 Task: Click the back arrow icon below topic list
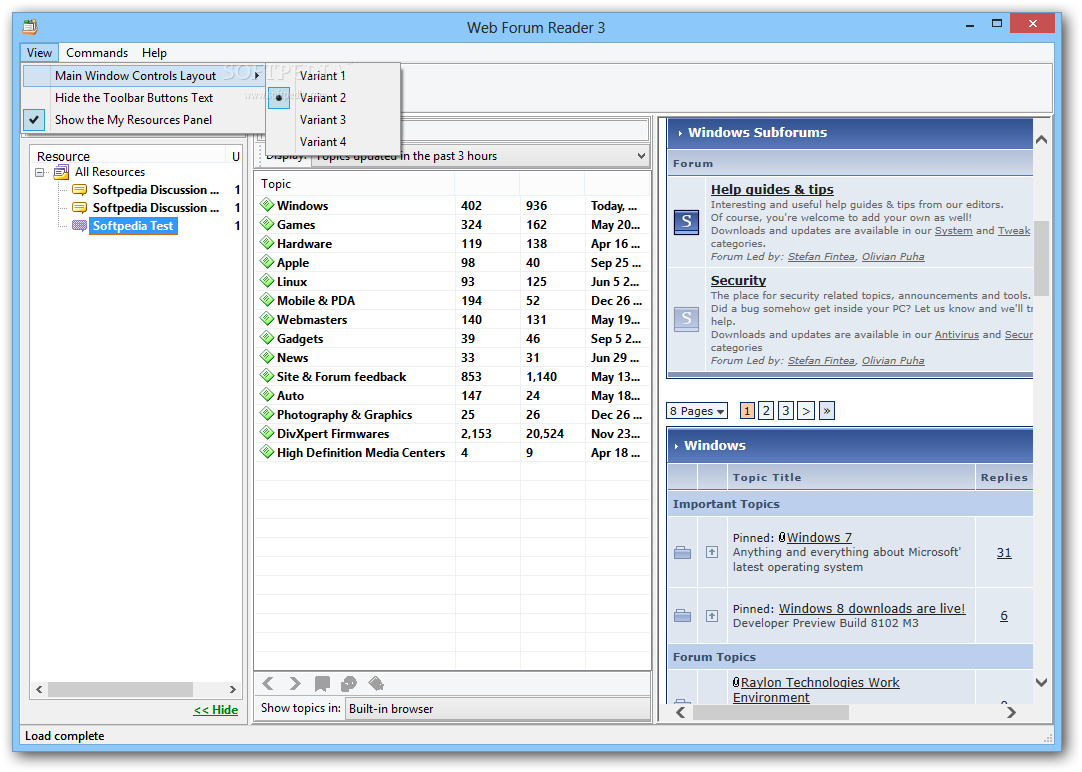coord(268,684)
